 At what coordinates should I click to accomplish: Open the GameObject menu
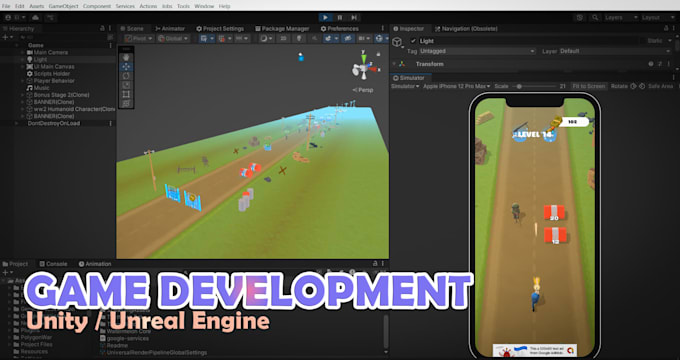pos(63,6)
